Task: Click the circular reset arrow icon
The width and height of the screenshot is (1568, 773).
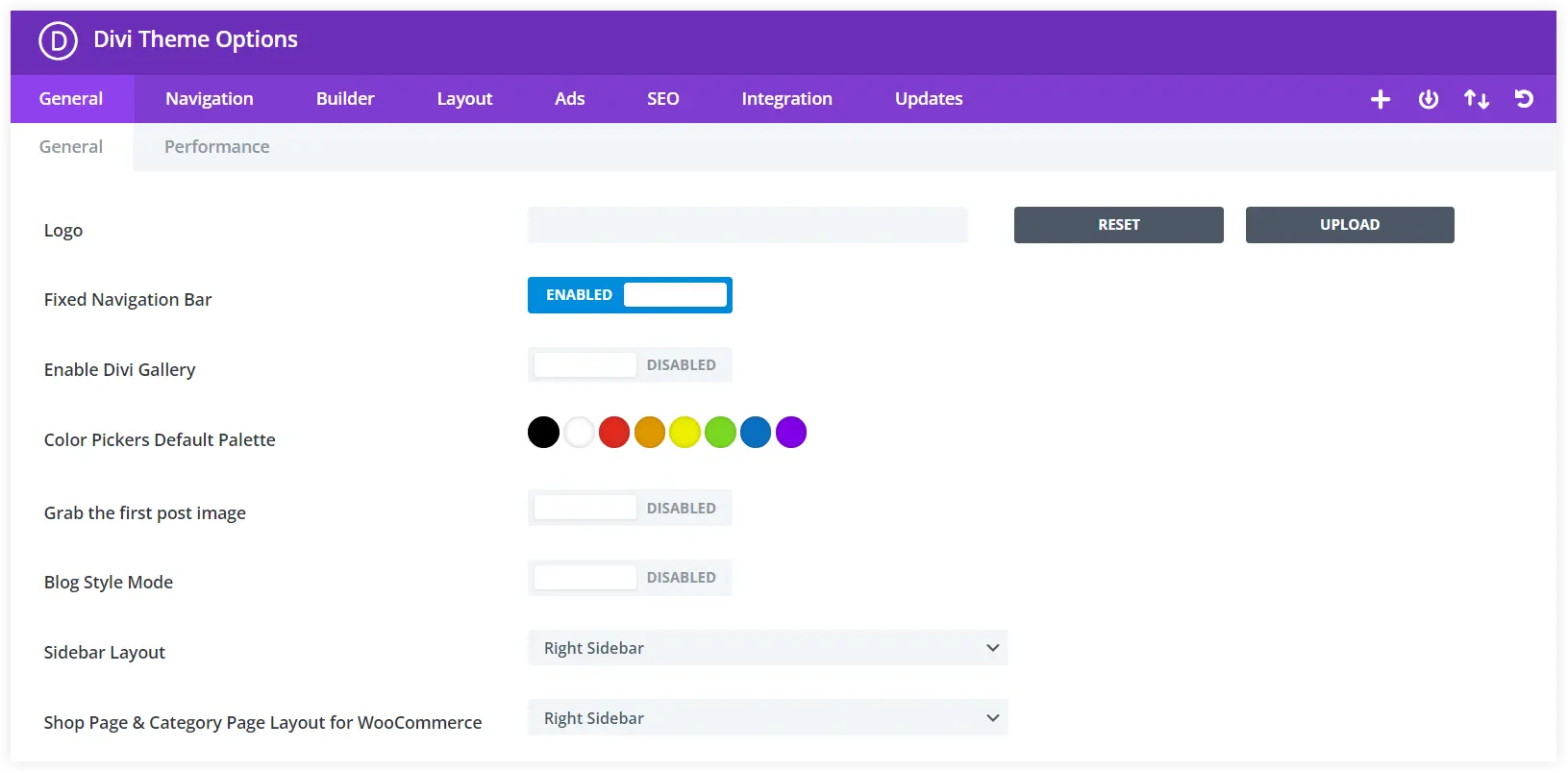Action: [x=1524, y=99]
